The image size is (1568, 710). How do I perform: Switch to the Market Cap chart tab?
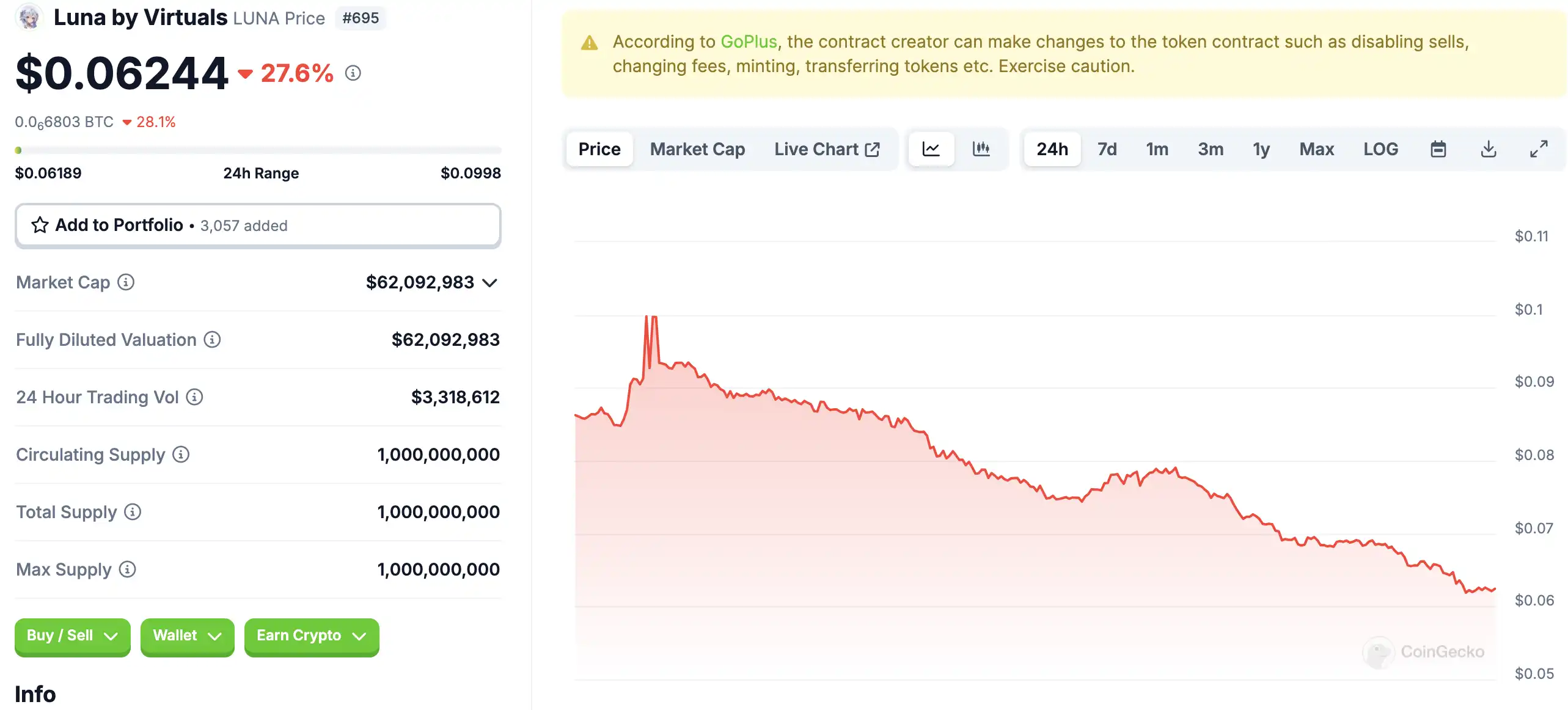coord(697,149)
